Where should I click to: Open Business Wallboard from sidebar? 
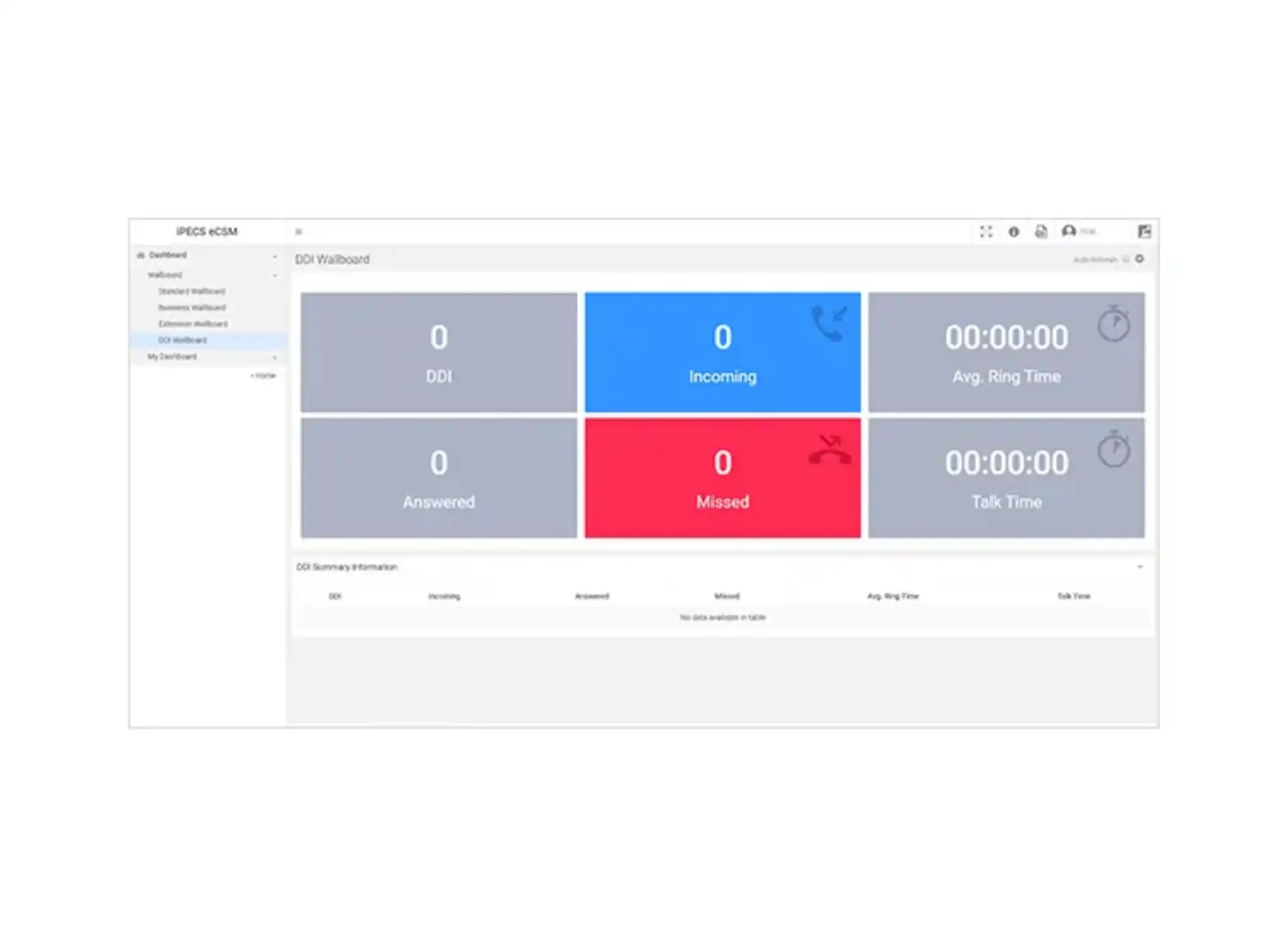tap(192, 307)
